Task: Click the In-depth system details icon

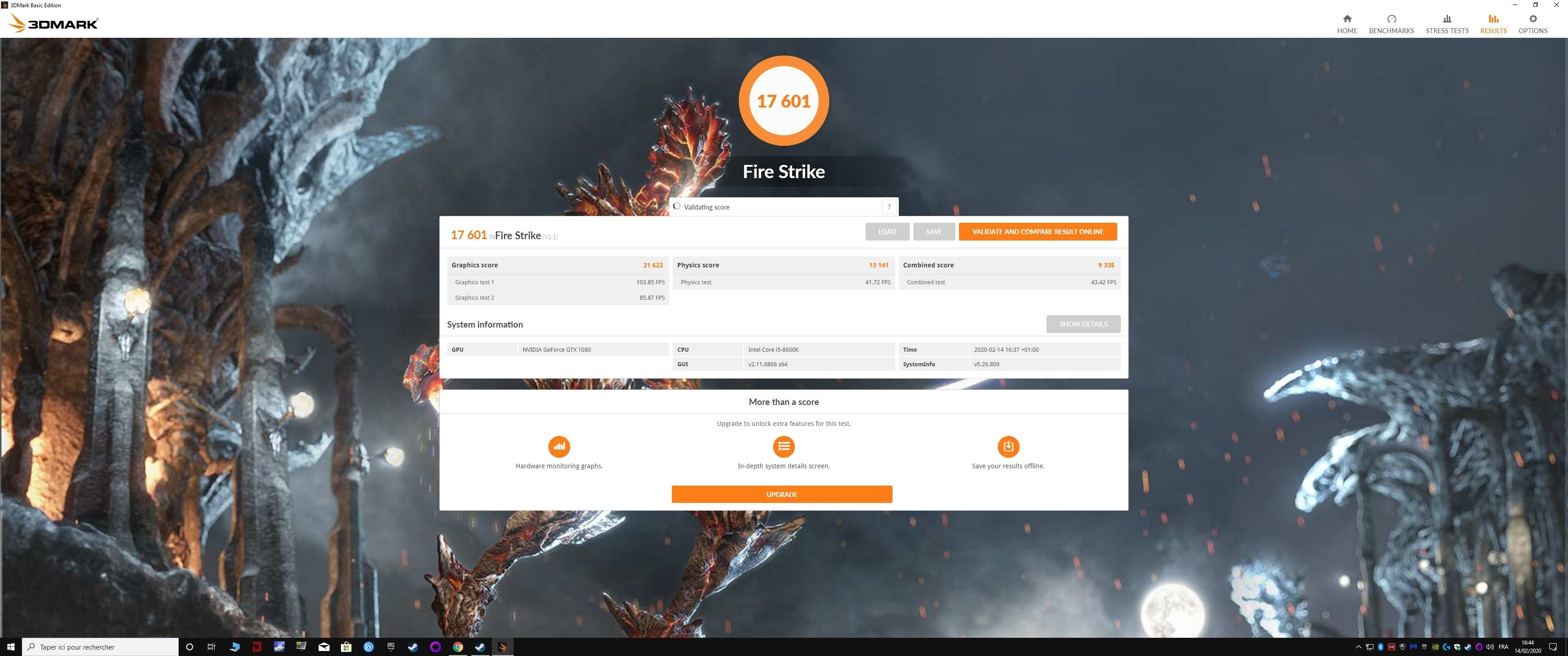Action: click(784, 446)
